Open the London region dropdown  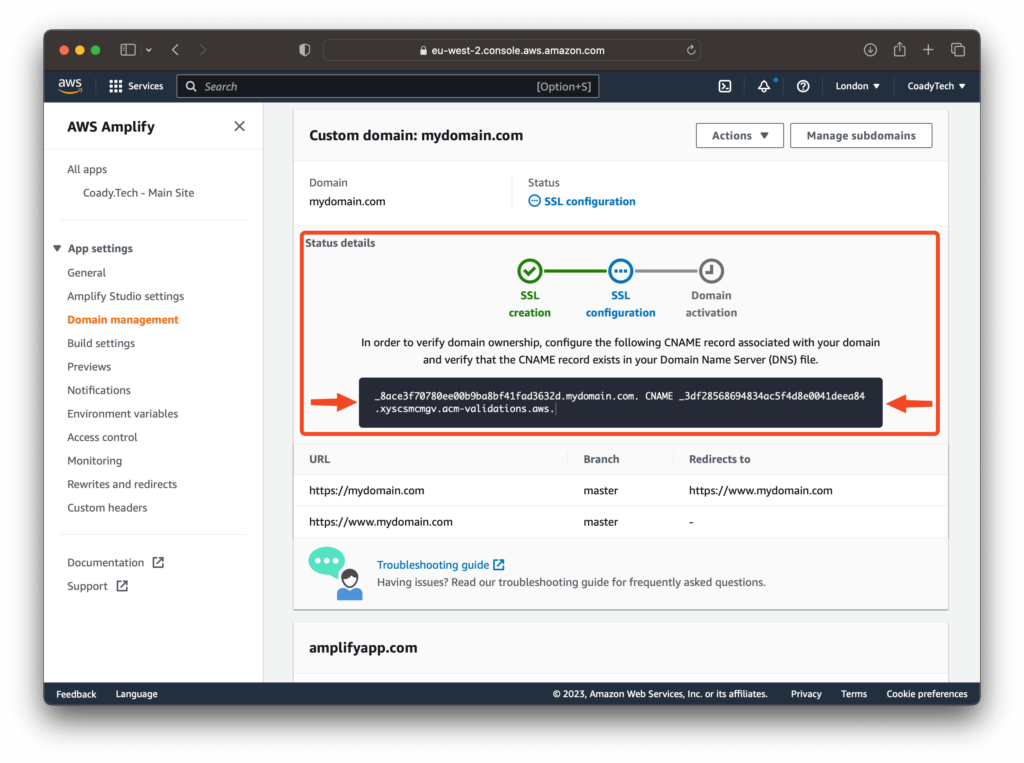[x=857, y=86]
